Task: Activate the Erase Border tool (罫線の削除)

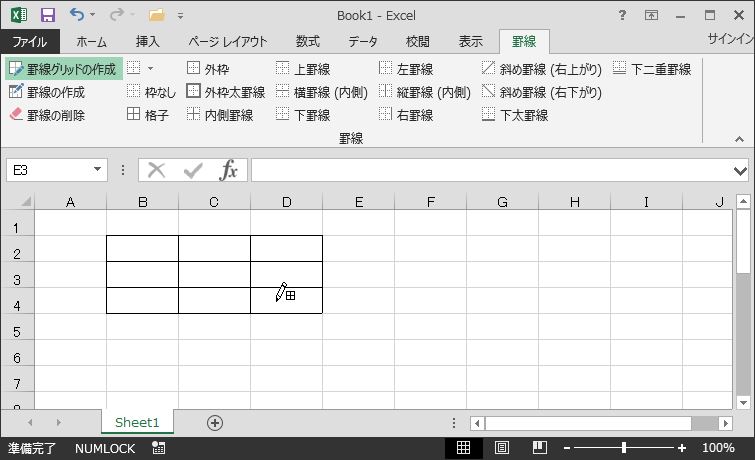Action: (47, 115)
